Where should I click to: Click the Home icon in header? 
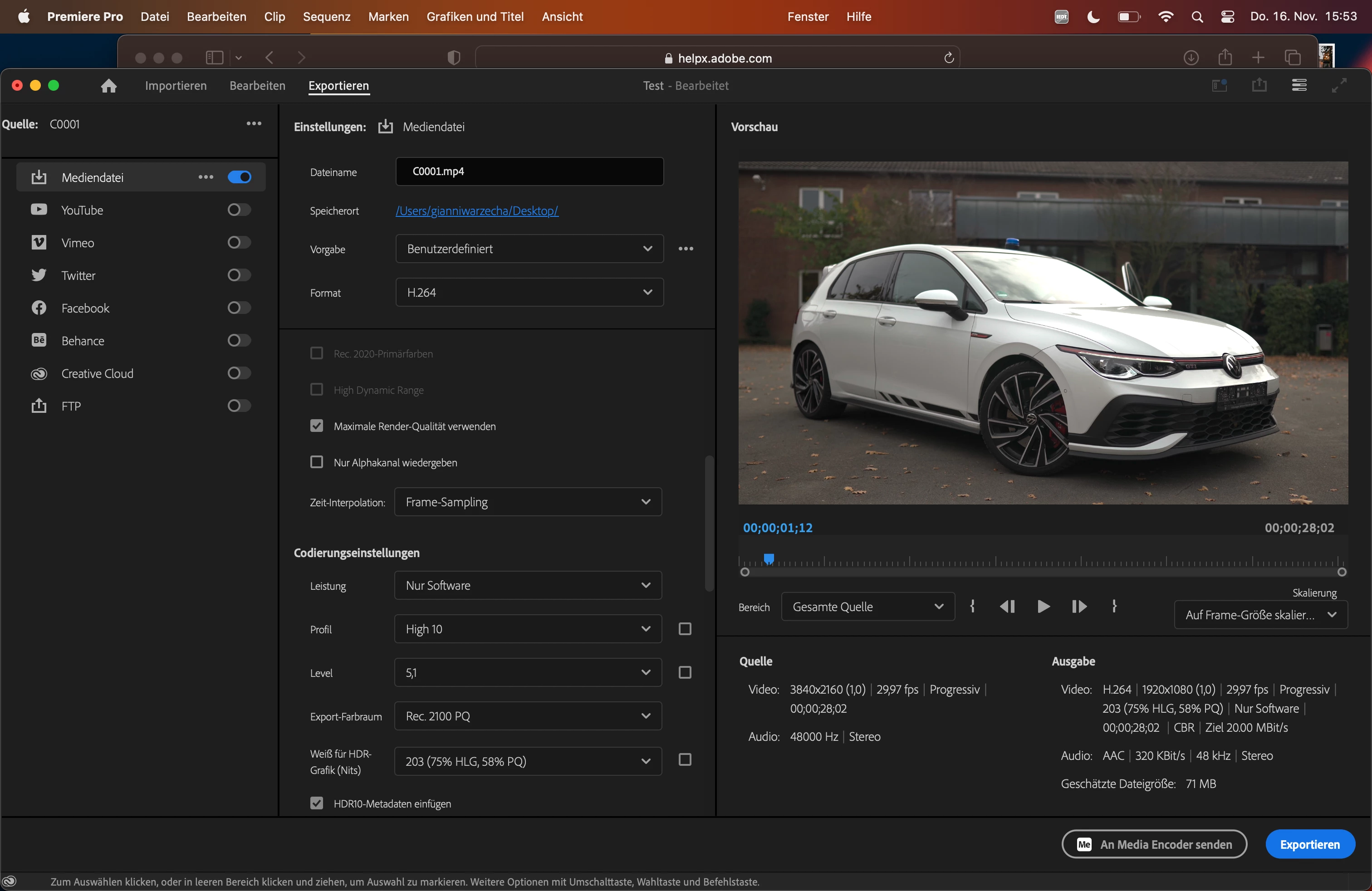[108, 86]
